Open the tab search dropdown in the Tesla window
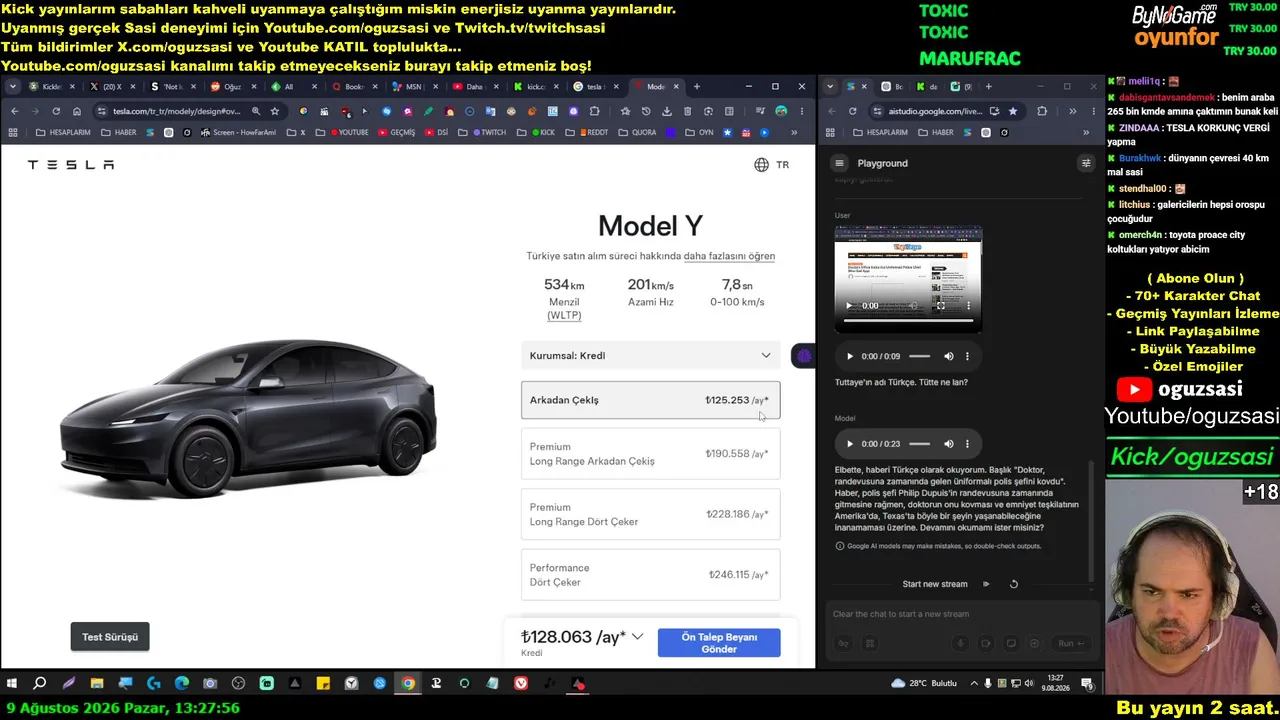Viewport: 1280px width, 720px height. point(13,87)
